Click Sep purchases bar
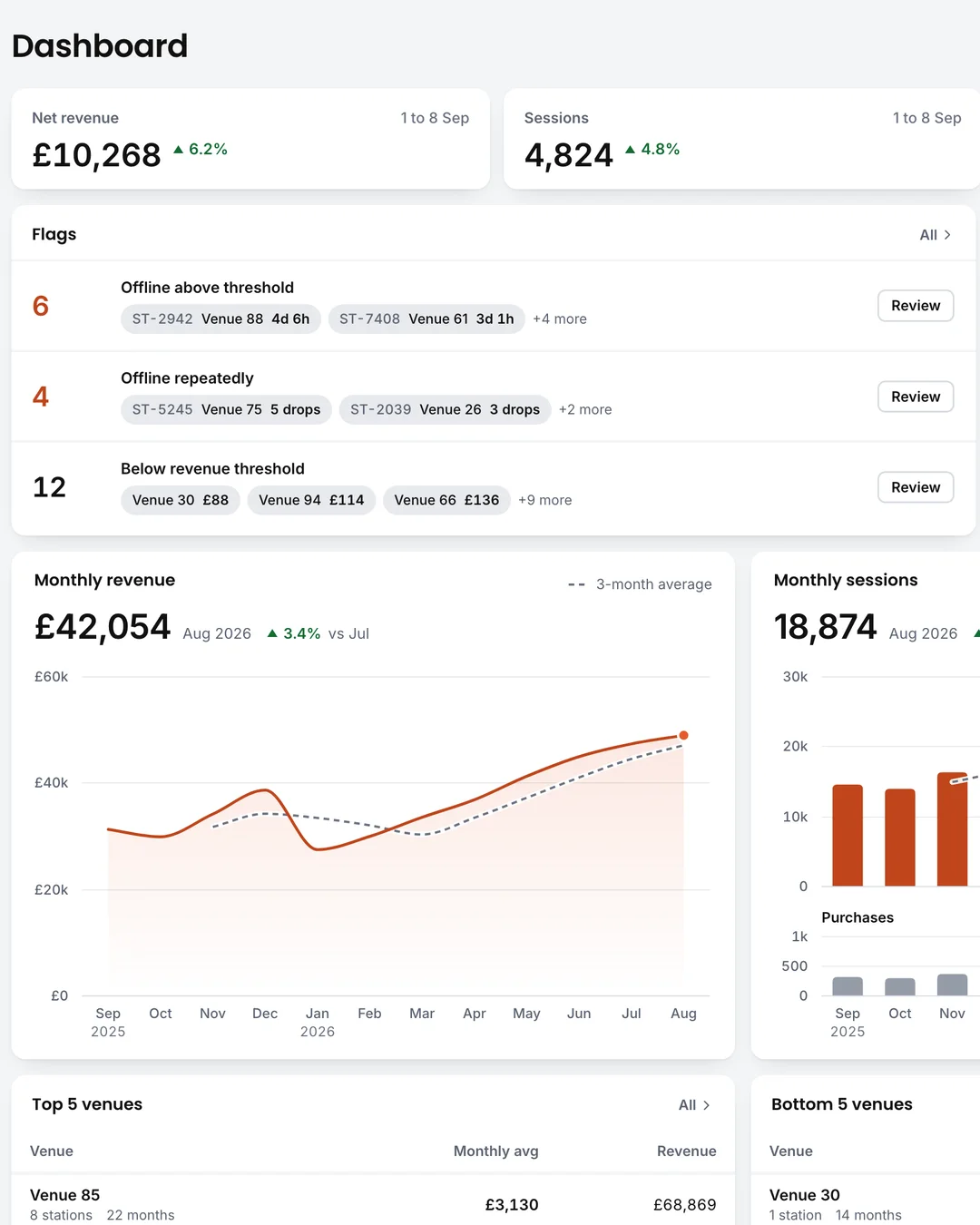980x1225 pixels. pyautogui.click(x=848, y=986)
